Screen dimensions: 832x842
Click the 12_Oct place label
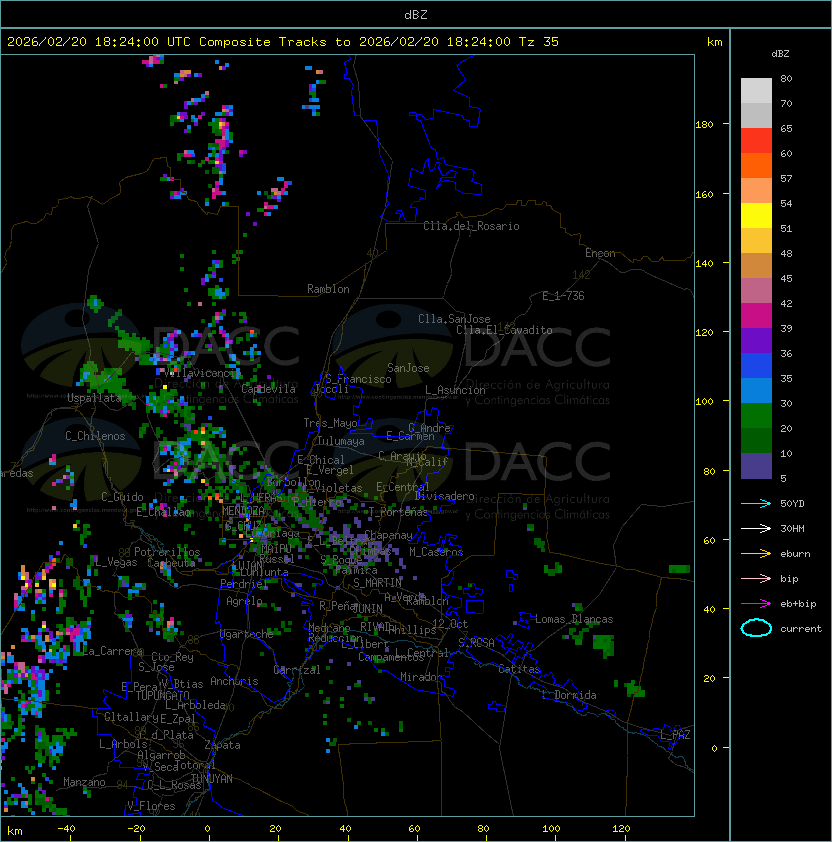click(450, 624)
